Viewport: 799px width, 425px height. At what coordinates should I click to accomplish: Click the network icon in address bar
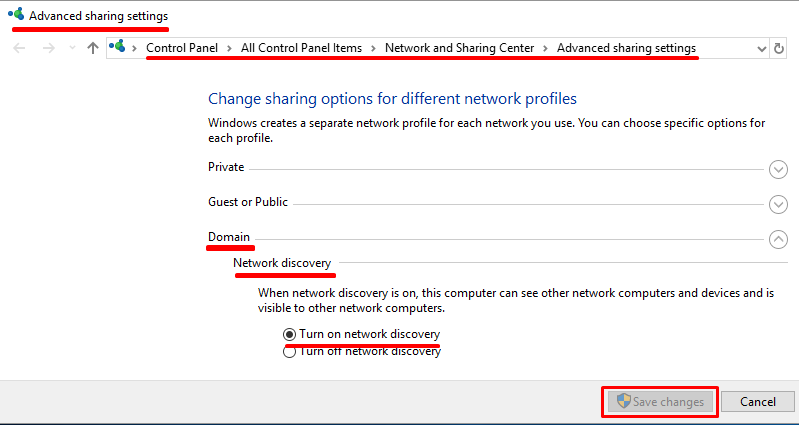[118, 48]
